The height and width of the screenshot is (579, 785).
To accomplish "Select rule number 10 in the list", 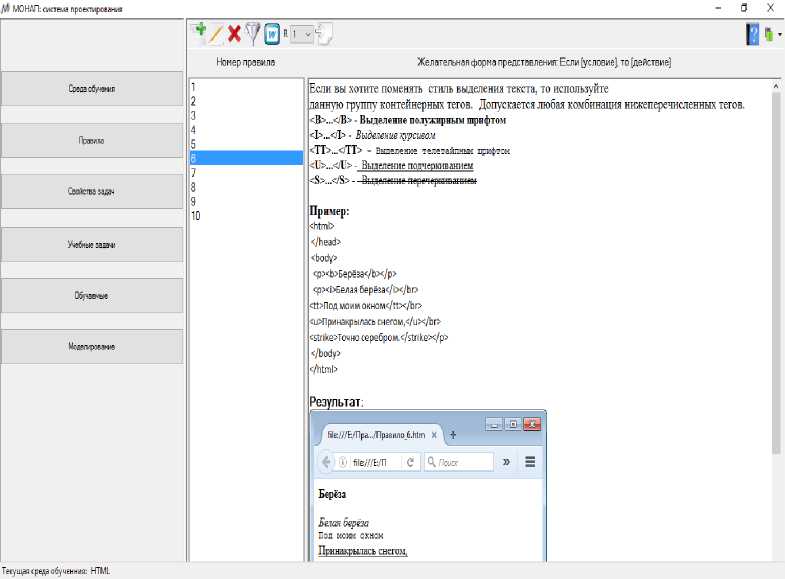I will [246, 216].
